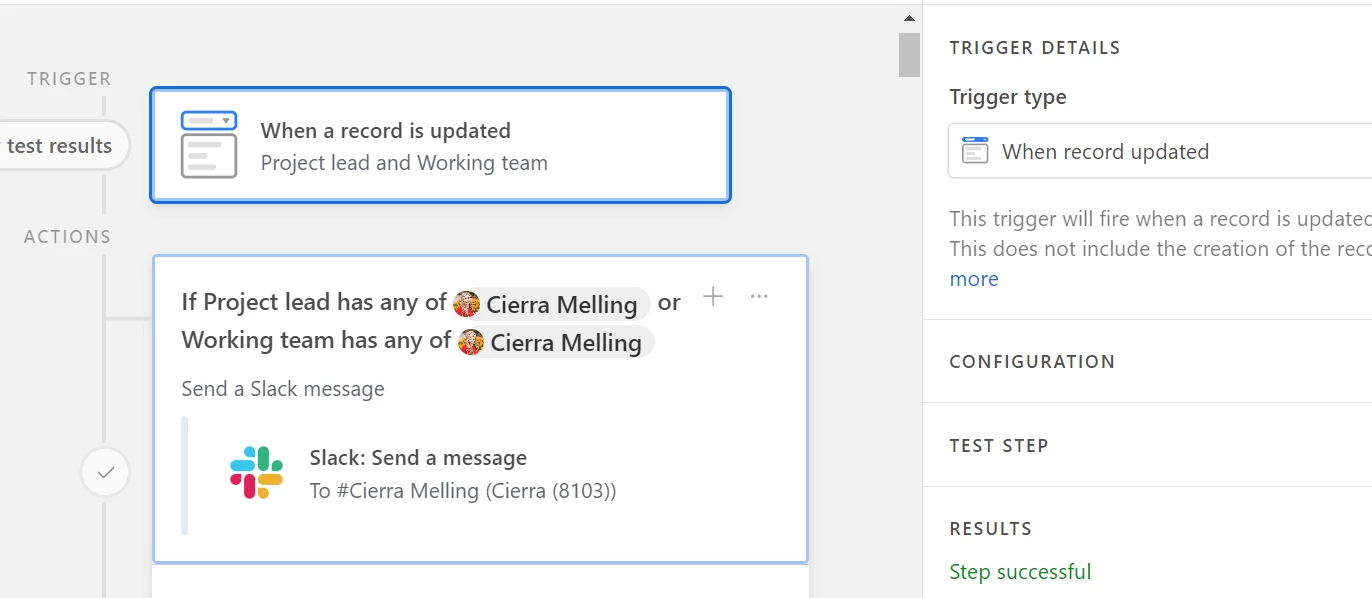The width and height of the screenshot is (1372, 598).
Task: Click the trigger type record icon in the dropdown
Action: click(975, 151)
